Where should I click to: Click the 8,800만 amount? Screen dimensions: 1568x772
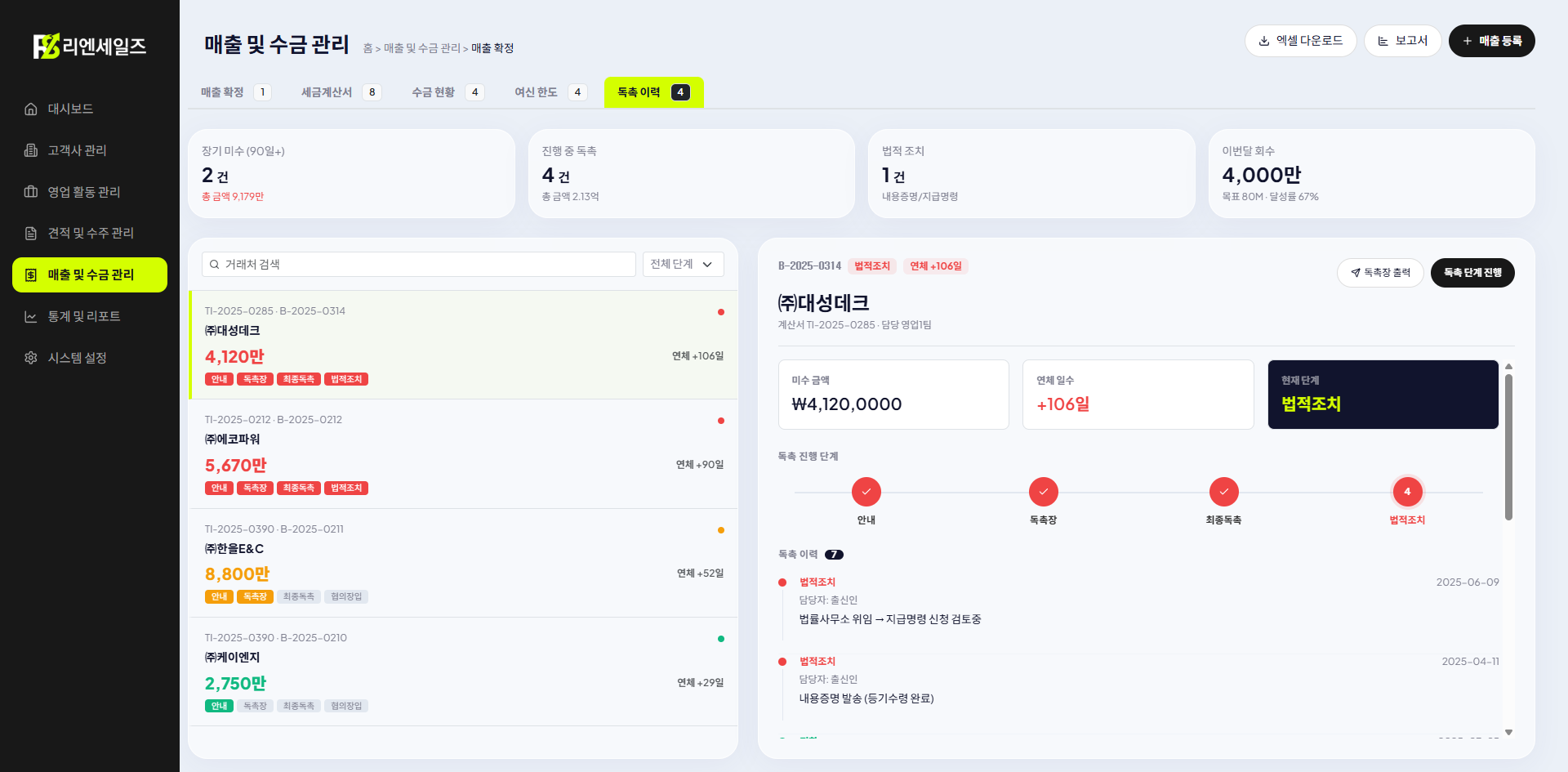[x=237, y=574]
